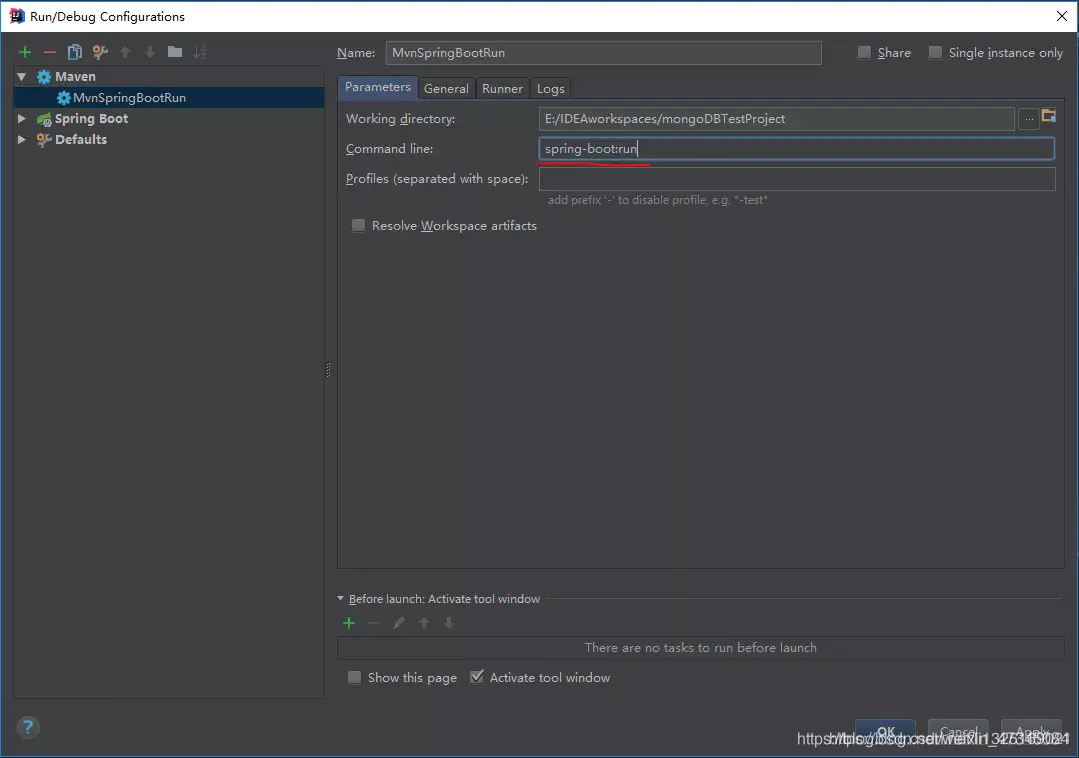Image resolution: width=1079 pixels, height=758 pixels.
Task: Click the Defaults wrench icon in tree
Action: point(44,140)
